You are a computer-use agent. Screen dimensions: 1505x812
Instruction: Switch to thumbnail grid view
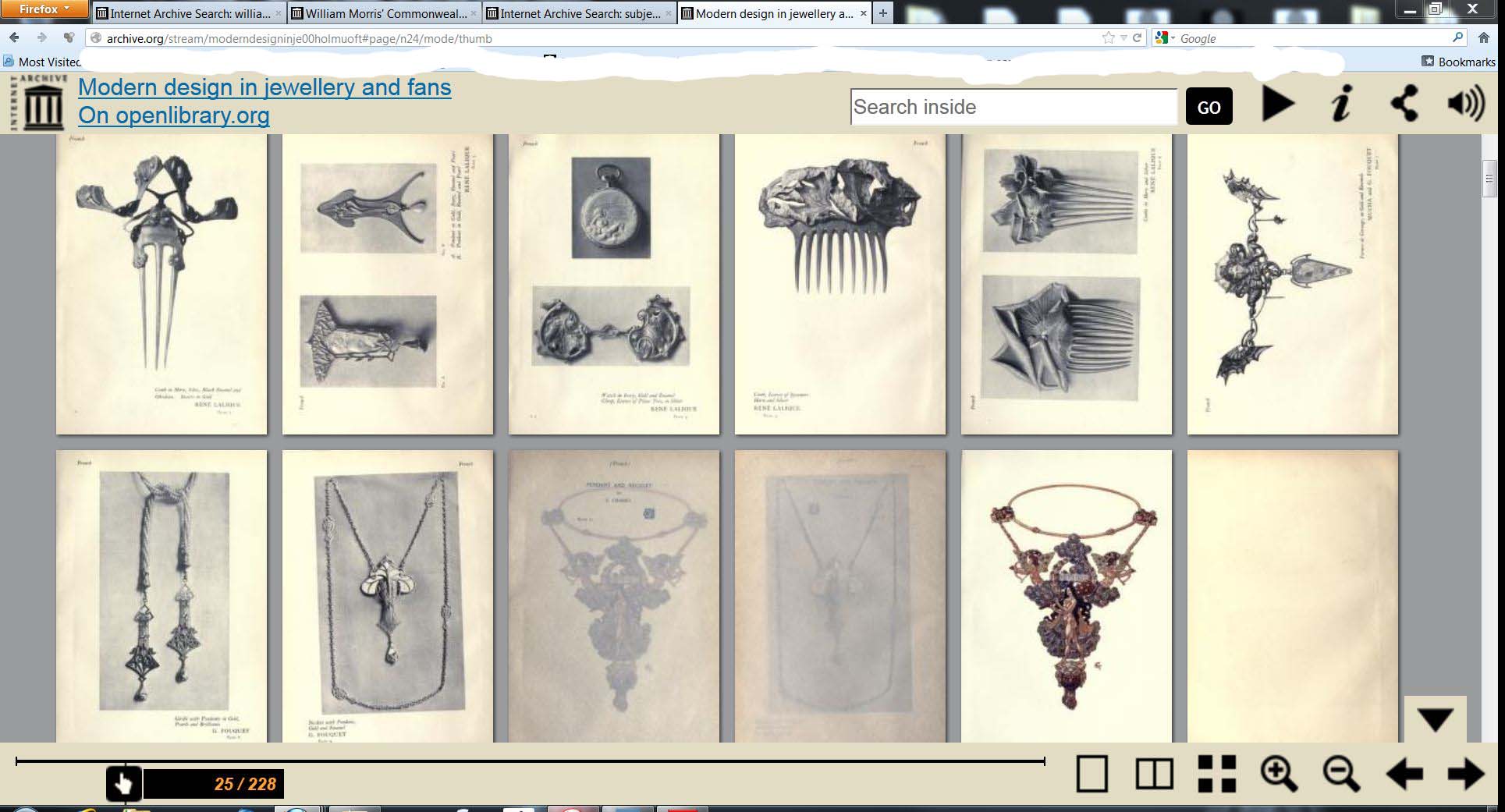[1216, 774]
